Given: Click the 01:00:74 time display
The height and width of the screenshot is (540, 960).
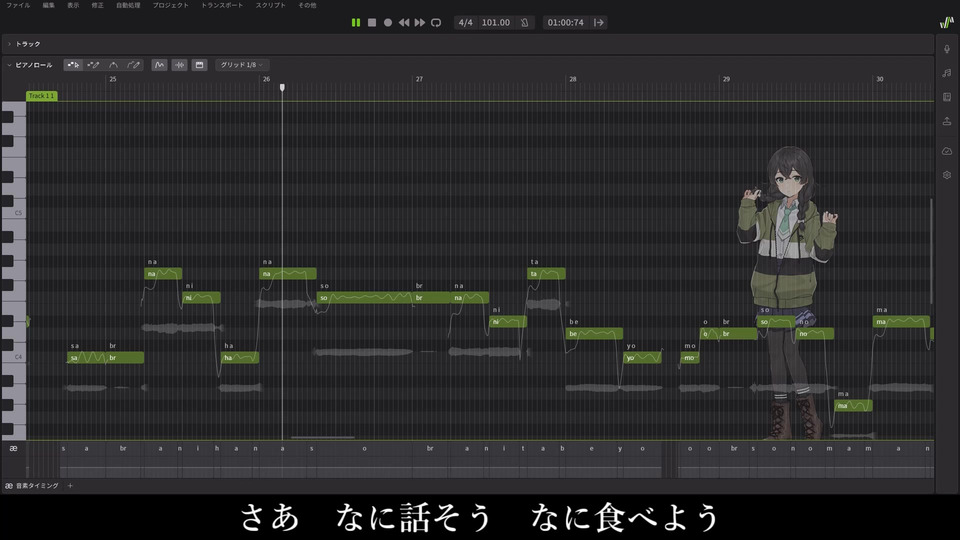Looking at the screenshot, I should coord(565,23).
